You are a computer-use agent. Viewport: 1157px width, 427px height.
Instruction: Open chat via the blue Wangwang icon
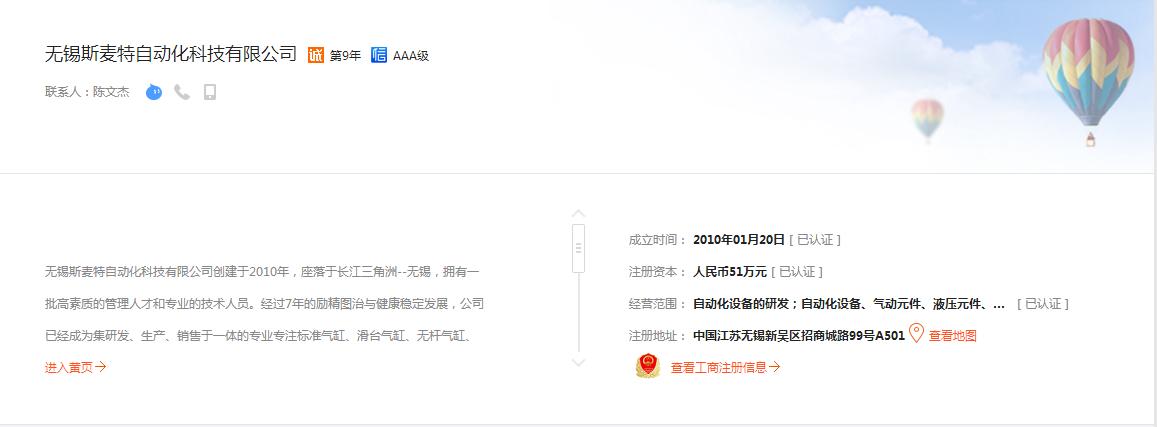pyautogui.click(x=153, y=92)
